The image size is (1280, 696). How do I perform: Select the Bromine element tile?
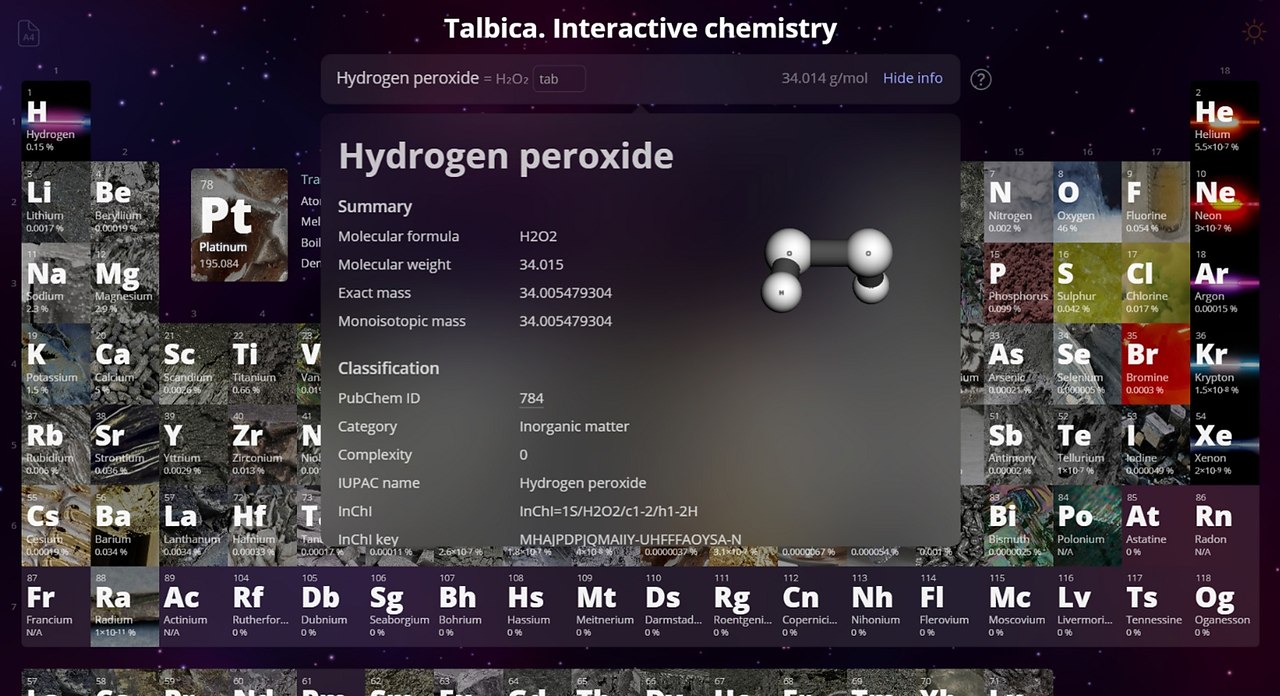1155,363
